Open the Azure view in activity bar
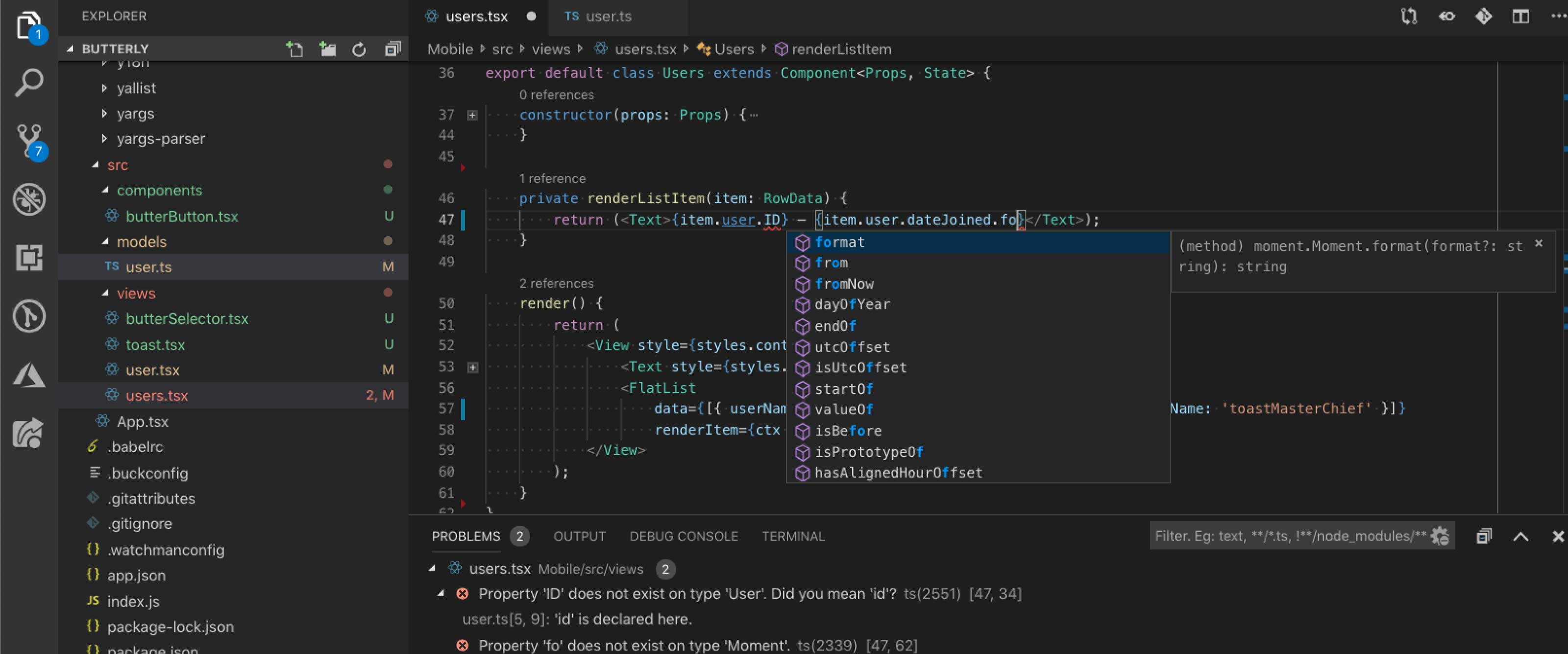 click(x=28, y=374)
